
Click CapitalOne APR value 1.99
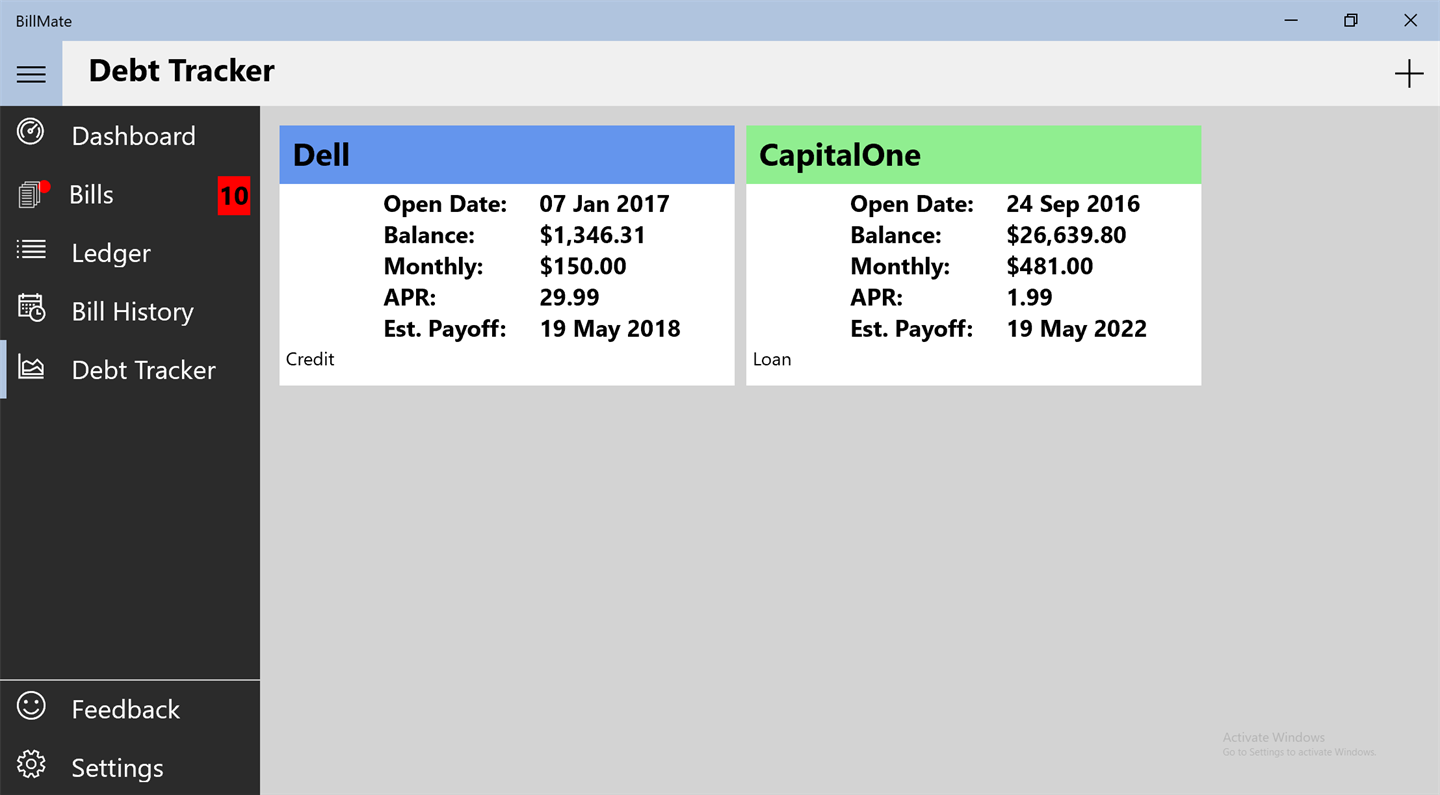point(1029,297)
